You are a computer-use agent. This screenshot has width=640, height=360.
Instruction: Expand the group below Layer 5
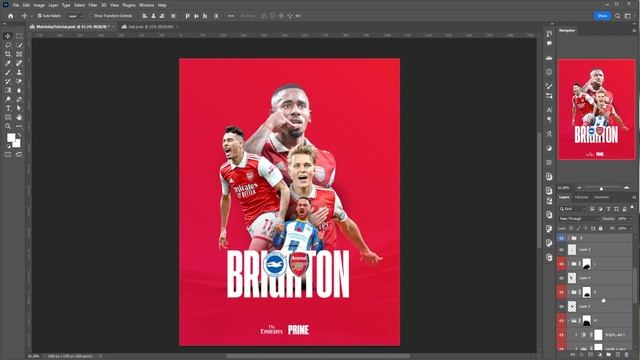(569, 264)
